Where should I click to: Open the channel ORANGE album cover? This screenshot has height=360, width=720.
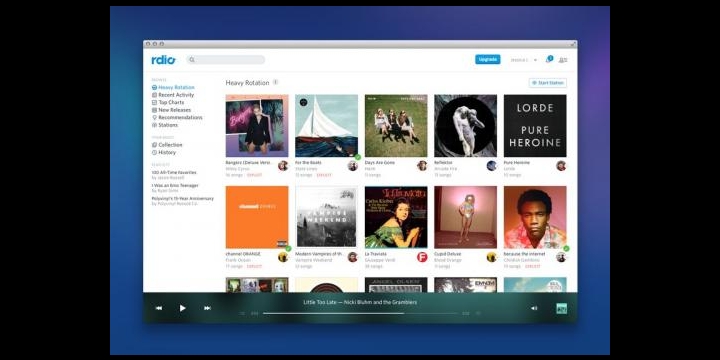point(257,217)
